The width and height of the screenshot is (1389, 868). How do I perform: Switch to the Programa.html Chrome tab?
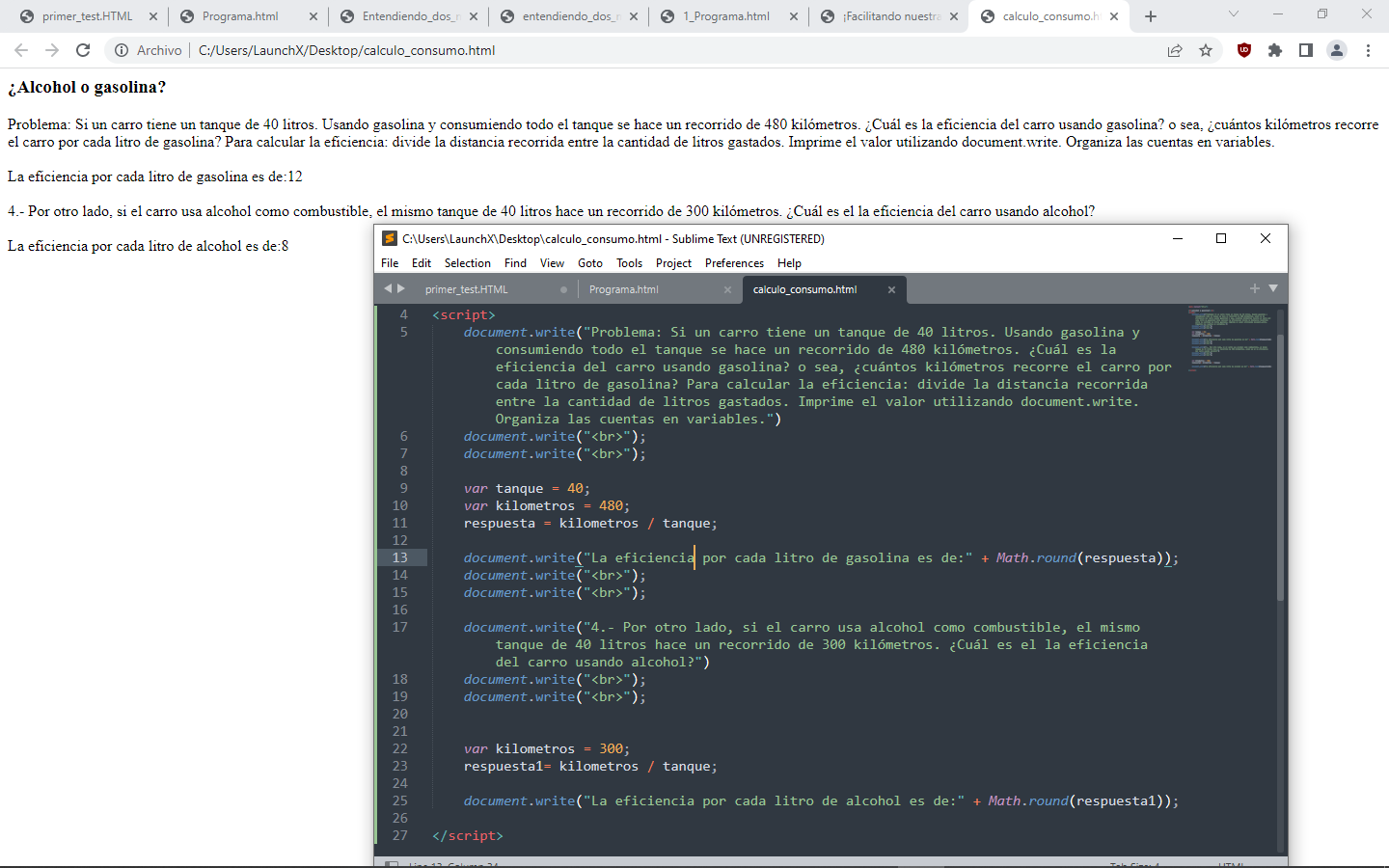241,16
